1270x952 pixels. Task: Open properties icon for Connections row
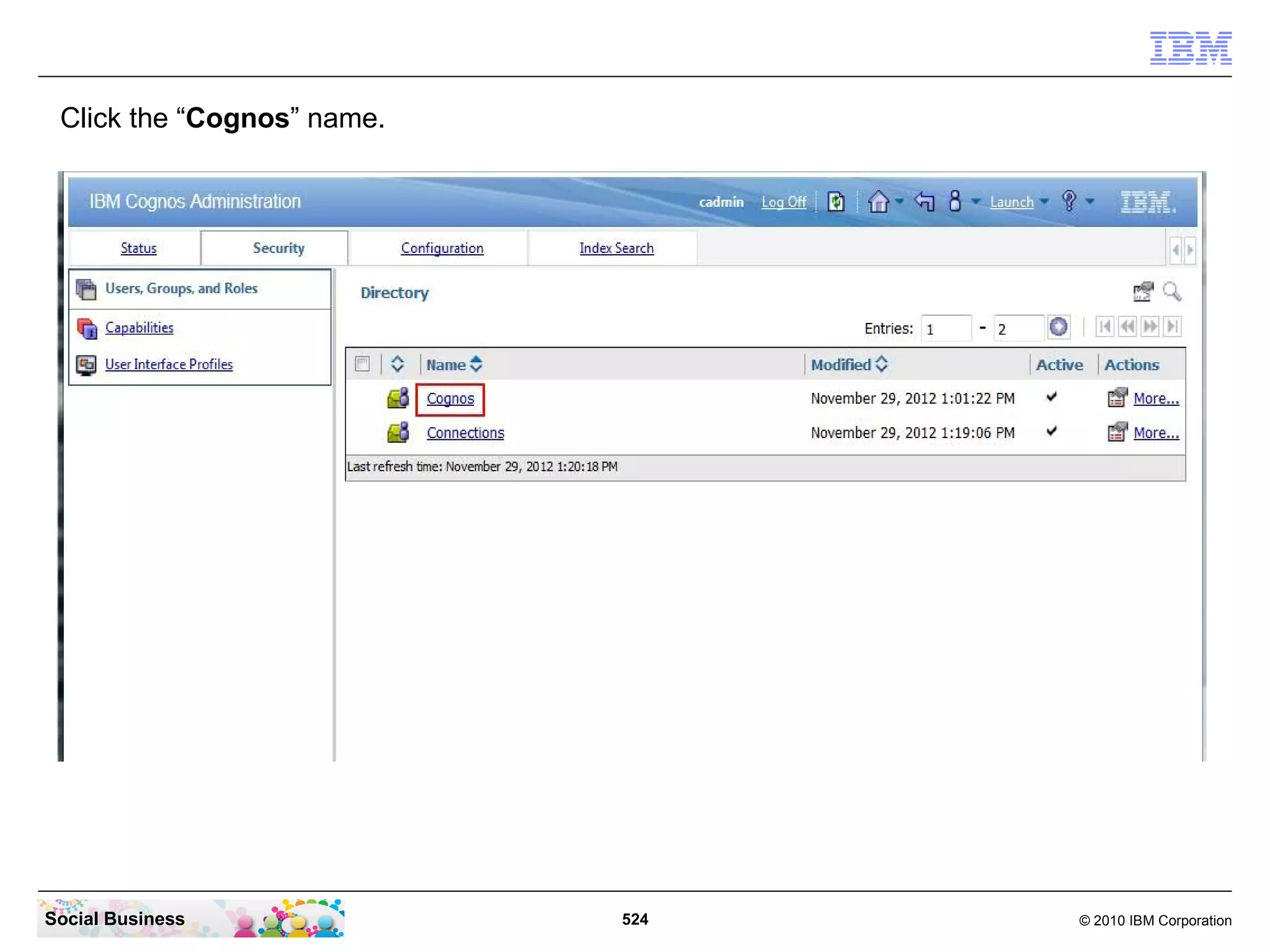click(x=1117, y=432)
